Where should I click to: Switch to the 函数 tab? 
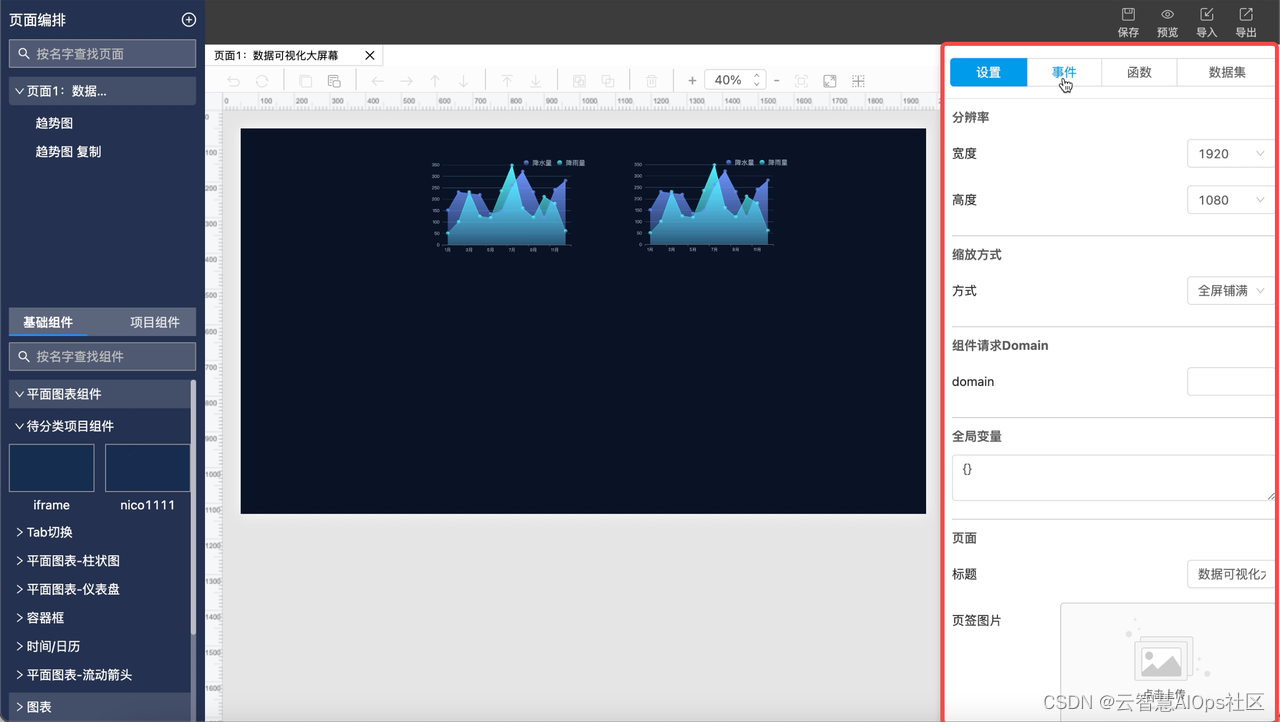[x=1139, y=72]
